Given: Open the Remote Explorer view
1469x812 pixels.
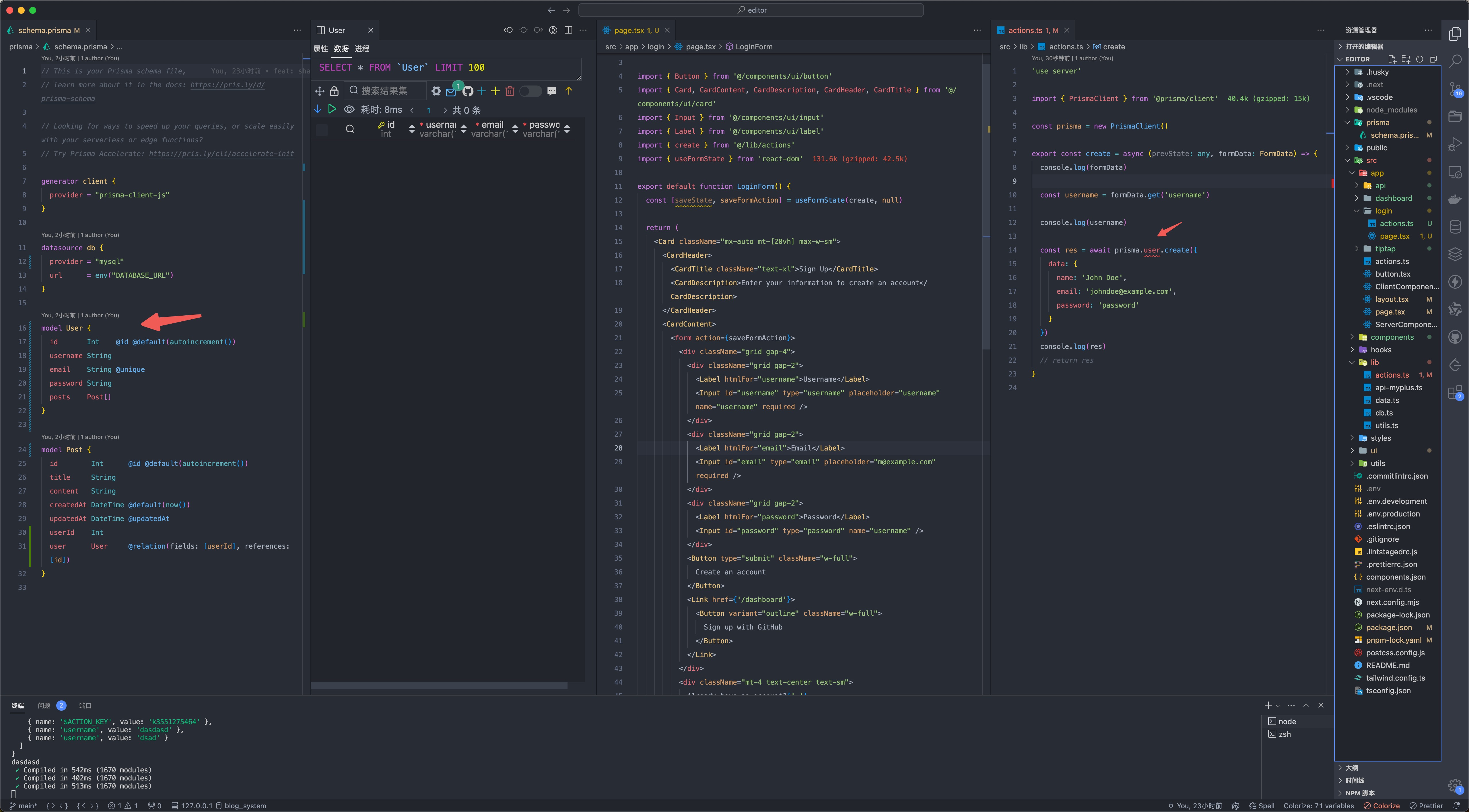Looking at the screenshot, I should (1455, 172).
